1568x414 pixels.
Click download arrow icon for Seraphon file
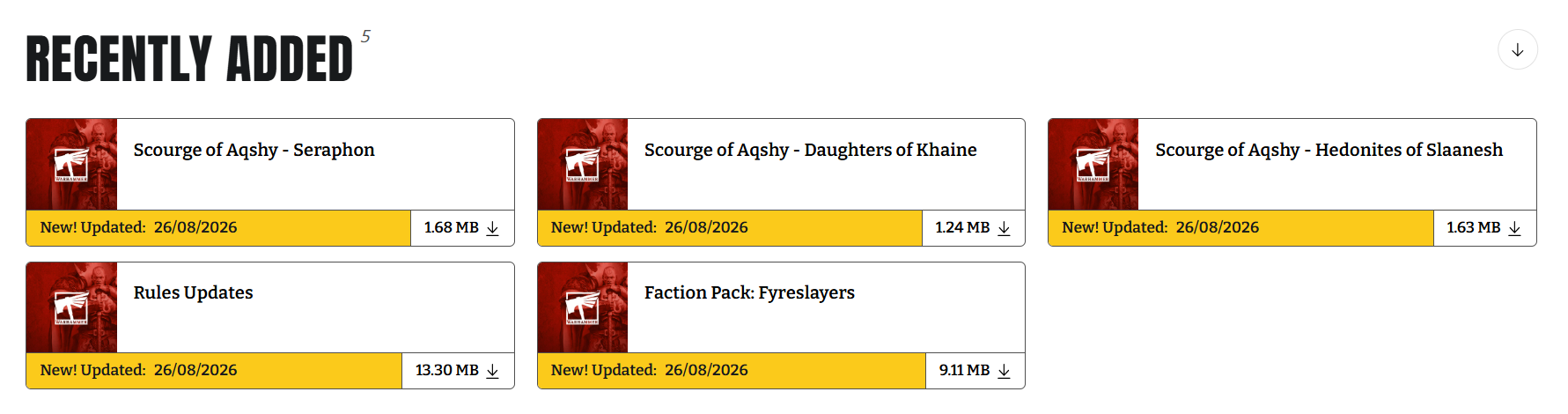click(x=493, y=228)
